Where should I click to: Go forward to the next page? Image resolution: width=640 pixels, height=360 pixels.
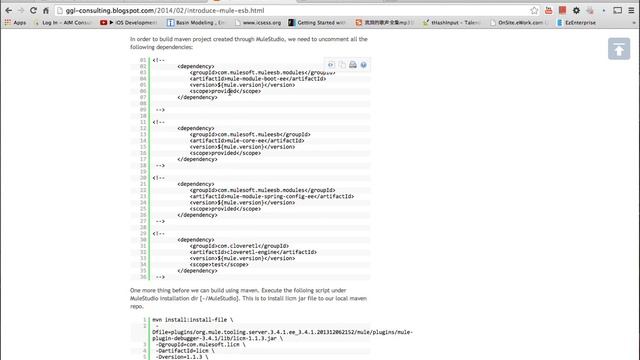[x=21, y=10]
